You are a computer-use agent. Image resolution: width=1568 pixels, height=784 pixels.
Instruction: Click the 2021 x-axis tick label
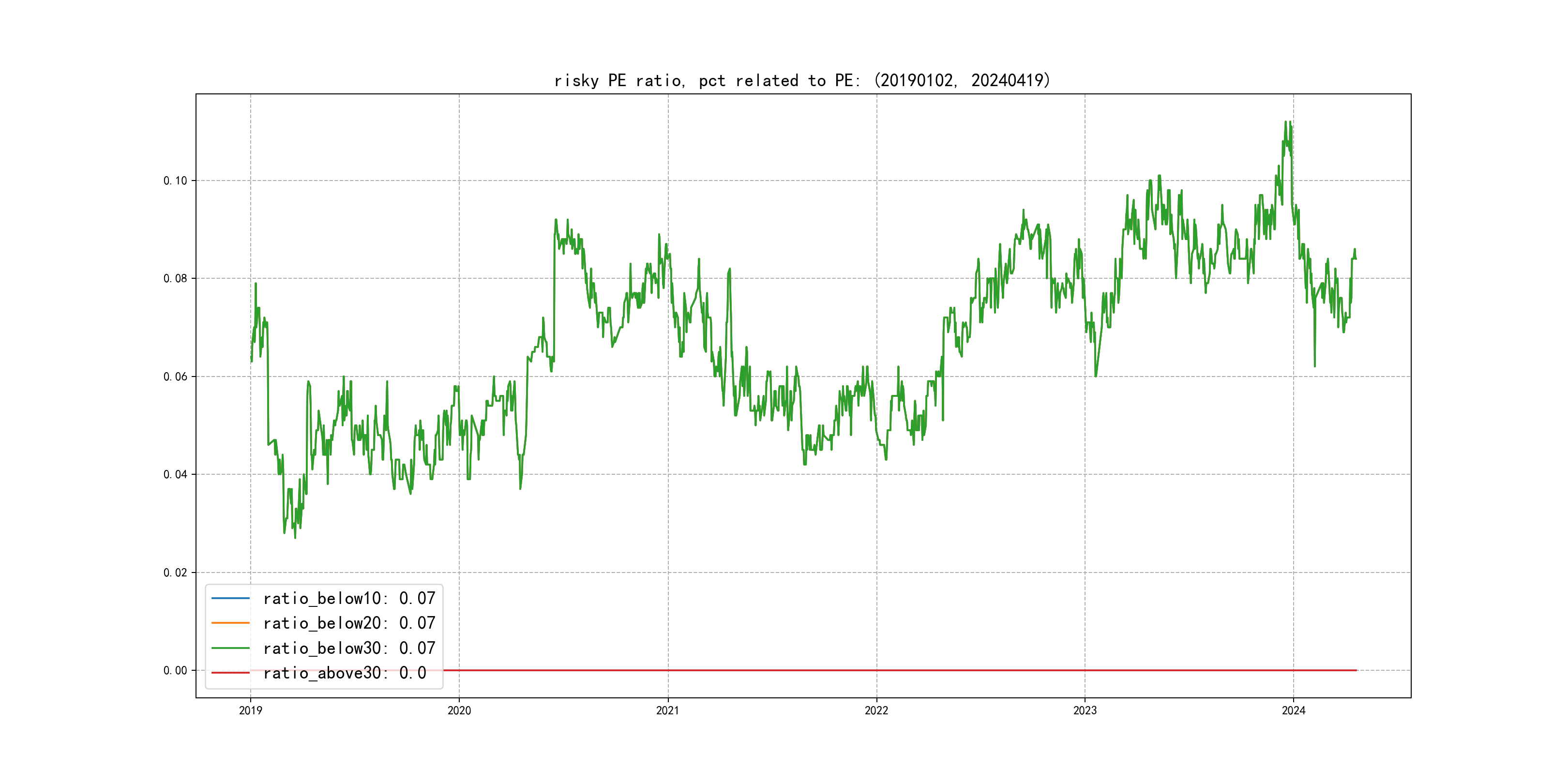click(668, 710)
